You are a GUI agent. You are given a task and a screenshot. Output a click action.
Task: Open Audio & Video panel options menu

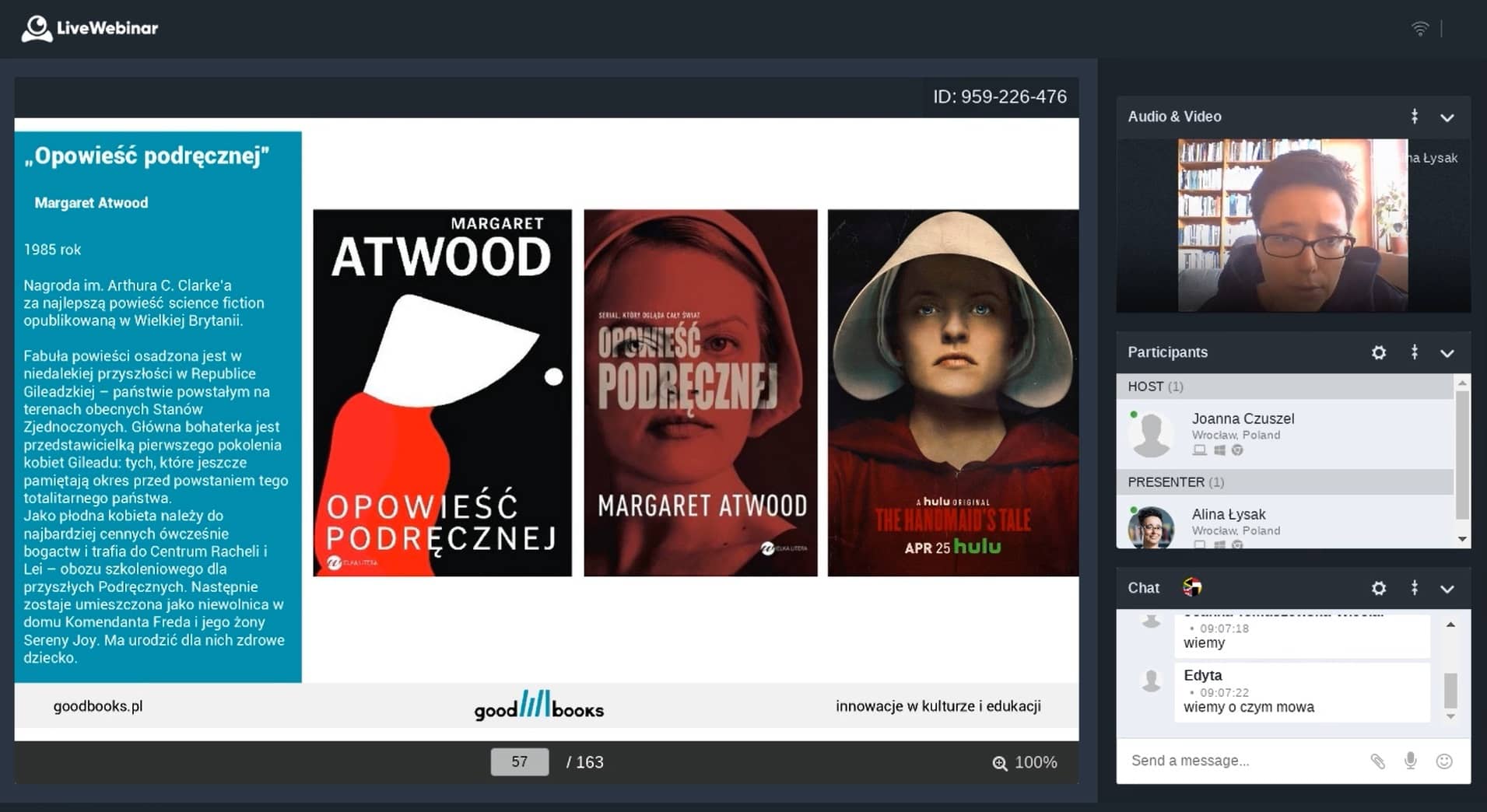(1415, 117)
